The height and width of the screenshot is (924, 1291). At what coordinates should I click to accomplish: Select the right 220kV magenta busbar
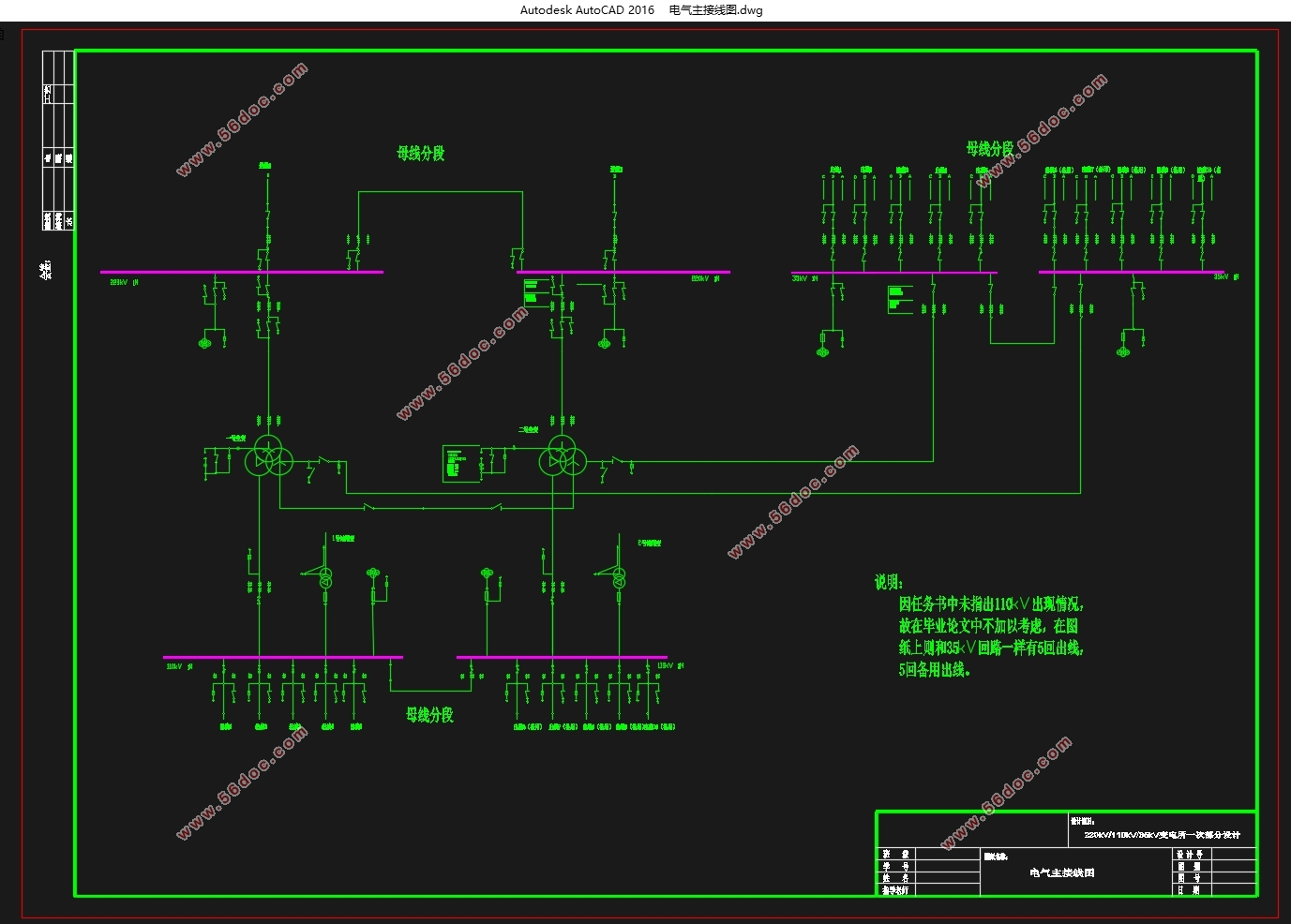pyautogui.click(x=623, y=272)
